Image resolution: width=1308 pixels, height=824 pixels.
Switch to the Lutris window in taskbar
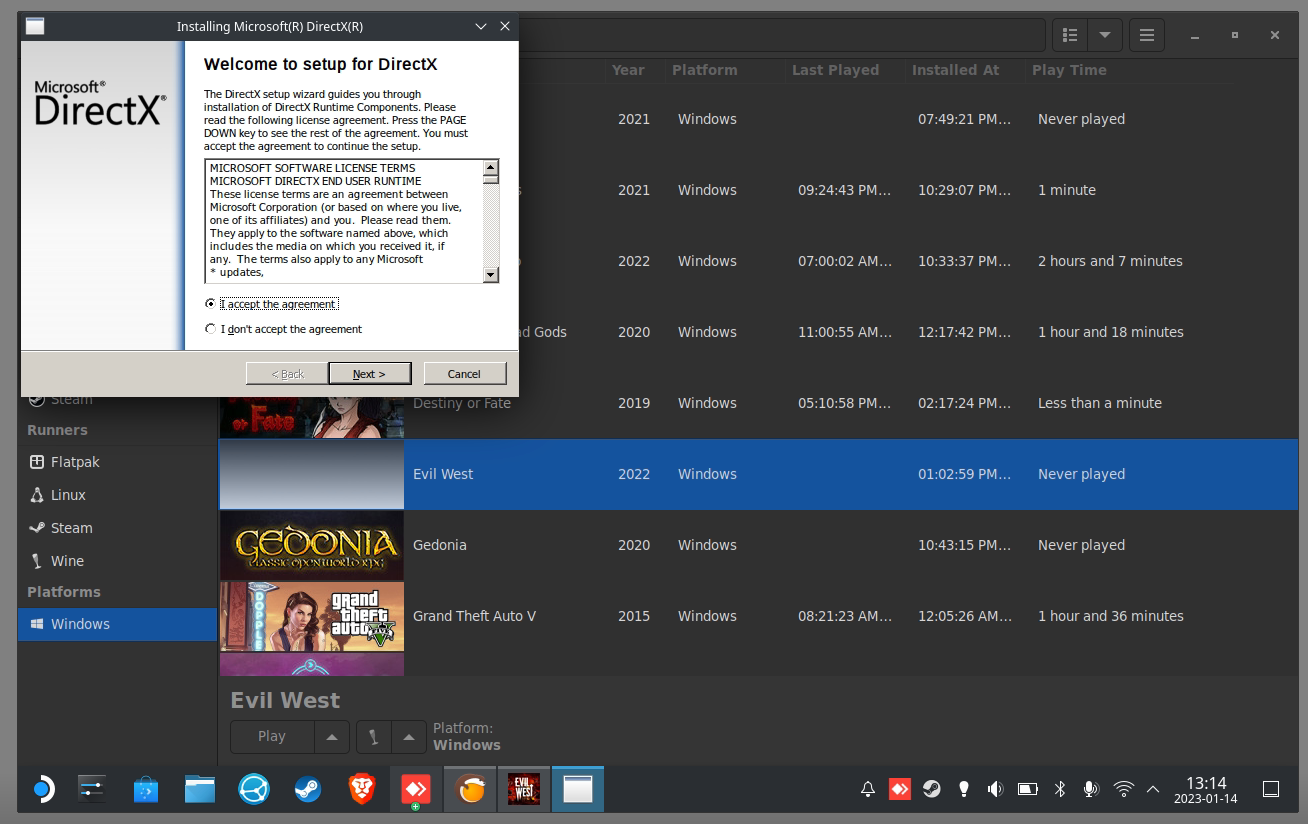470,790
